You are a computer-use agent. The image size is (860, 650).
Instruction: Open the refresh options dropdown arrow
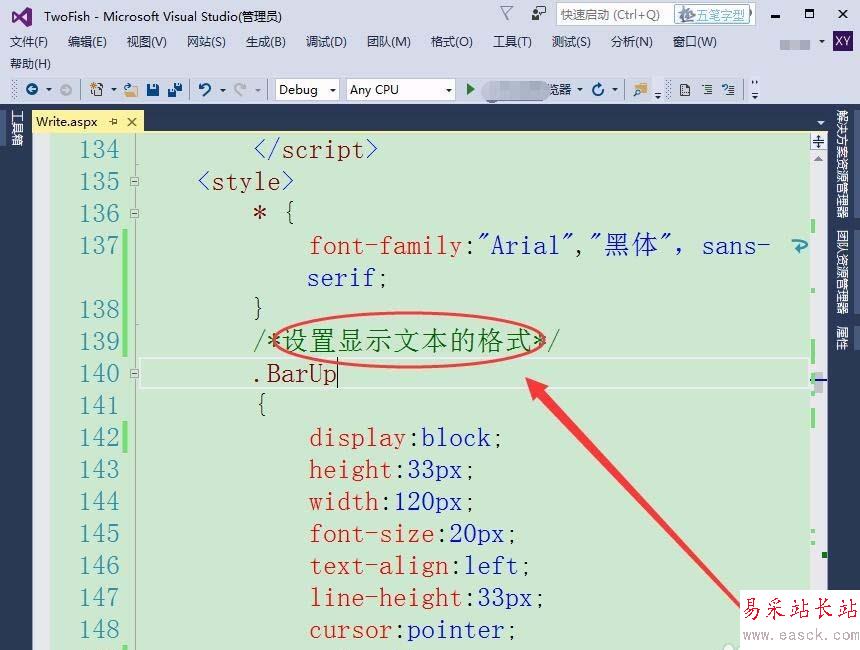click(615, 89)
